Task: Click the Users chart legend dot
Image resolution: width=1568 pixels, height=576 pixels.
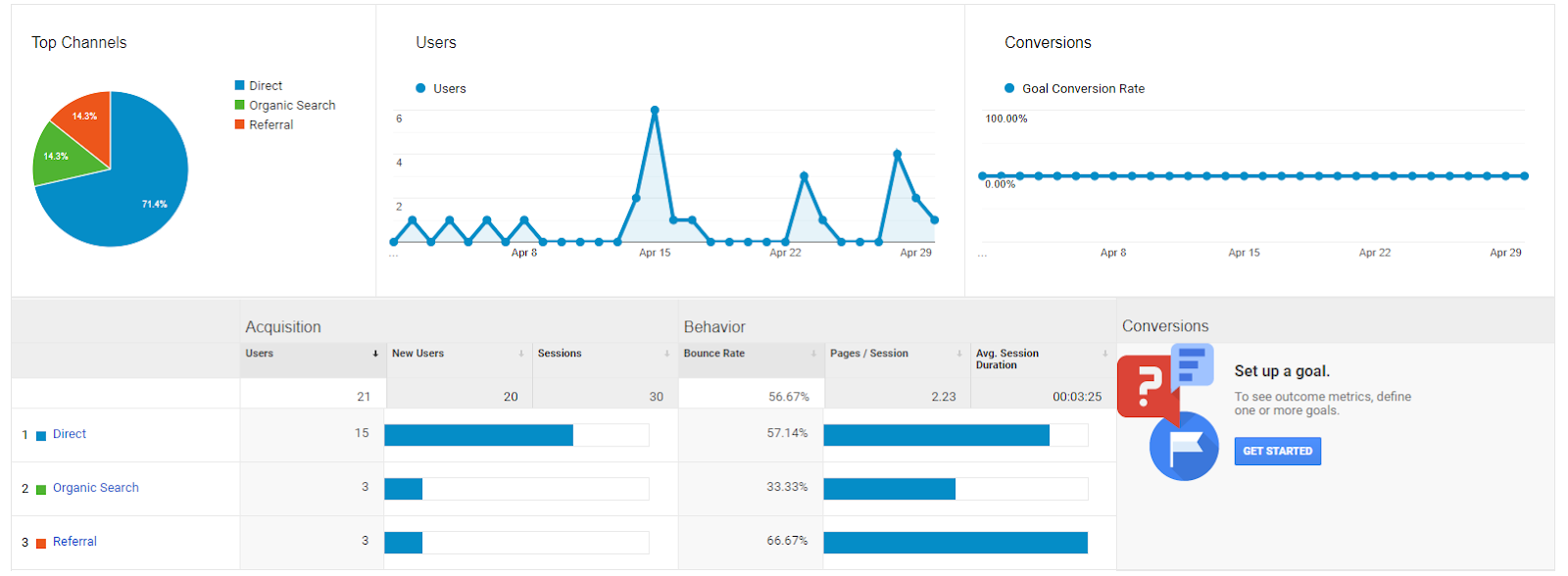Action: (420, 88)
